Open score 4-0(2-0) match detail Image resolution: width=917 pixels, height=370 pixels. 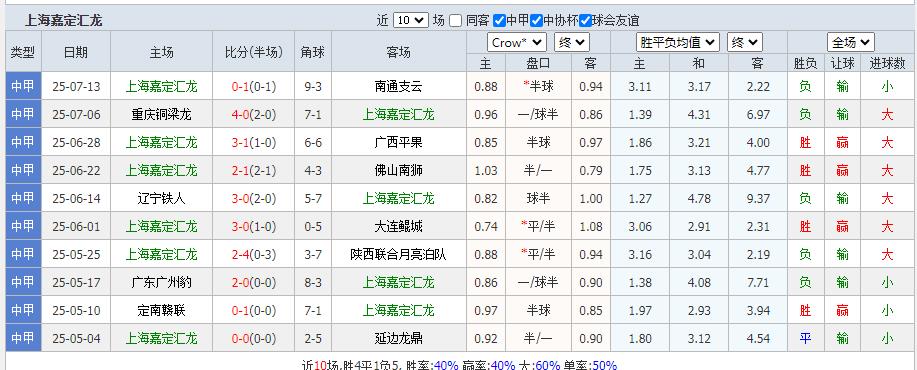254,115
